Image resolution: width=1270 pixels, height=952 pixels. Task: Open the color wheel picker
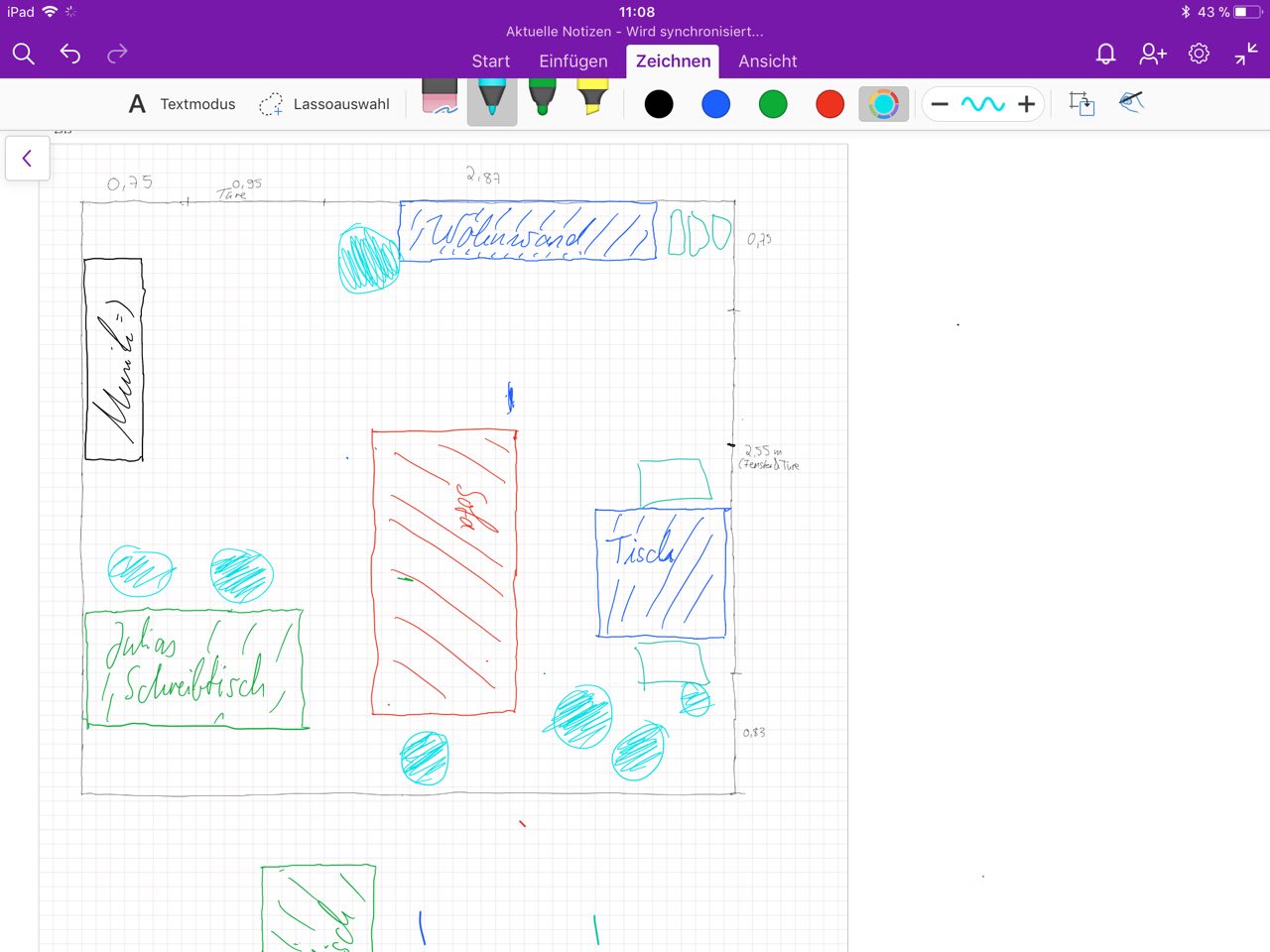point(883,104)
